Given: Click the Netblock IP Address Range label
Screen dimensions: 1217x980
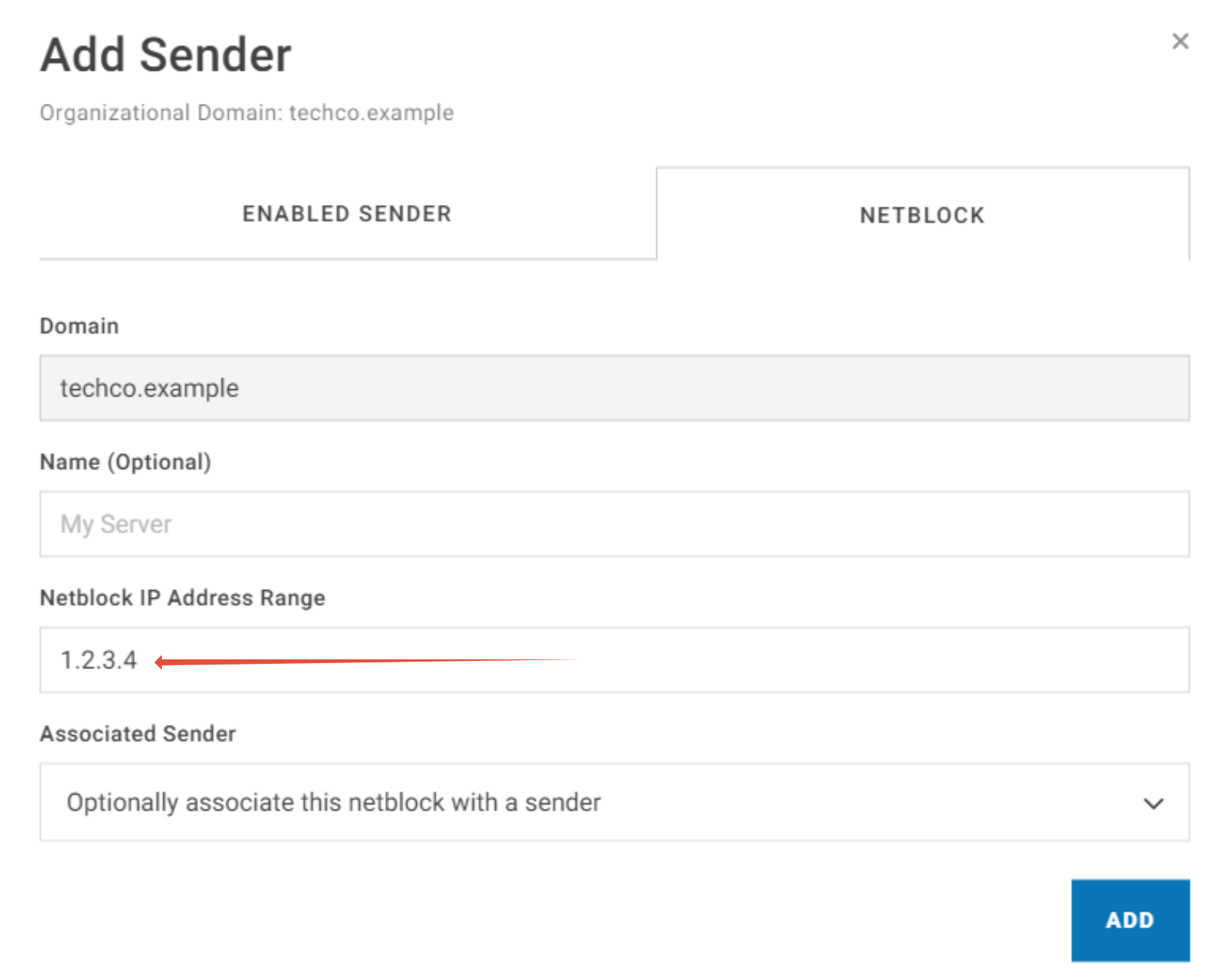Looking at the screenshot, I should (x=181, y=598).
